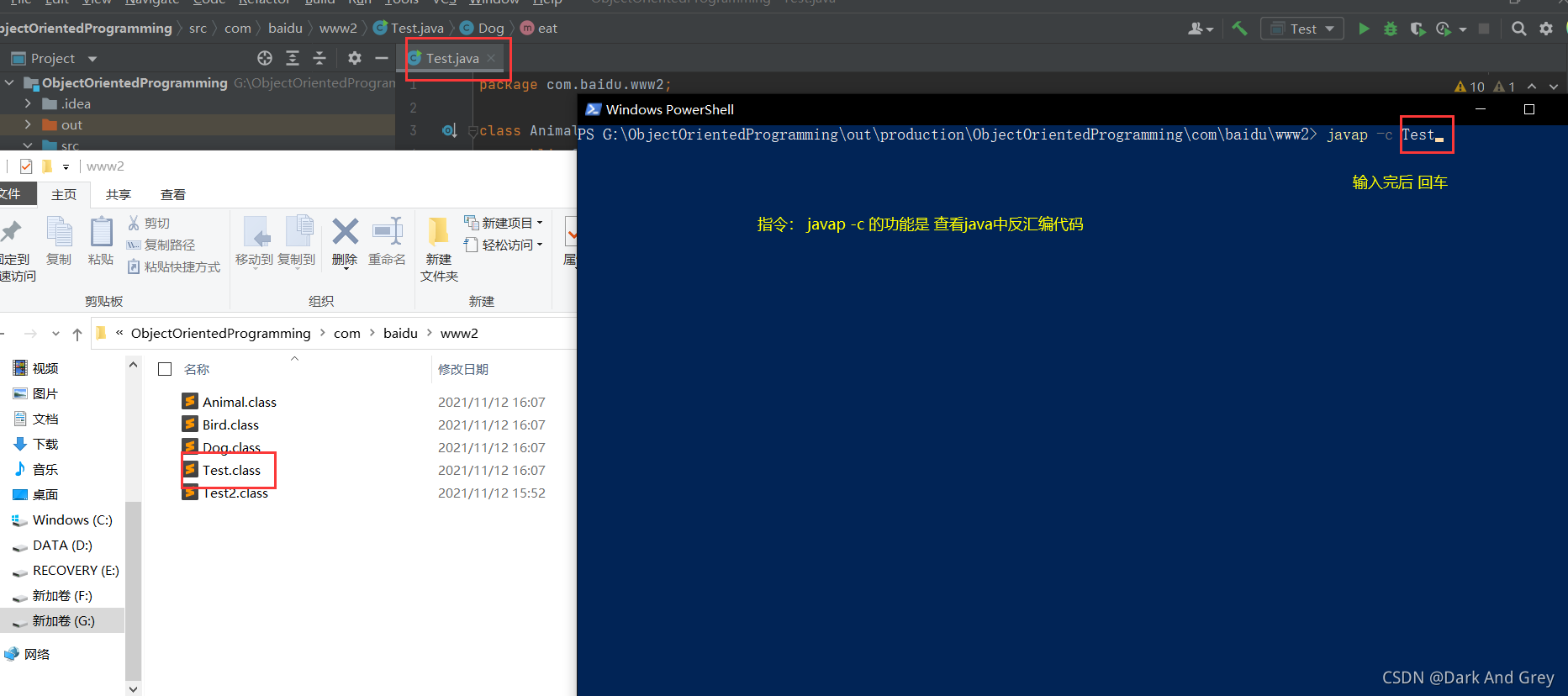The height and width of the screenshot is (696, 1568).
Task: Open New item dropdown in Explorer ribbon
Action: (504, 223)
